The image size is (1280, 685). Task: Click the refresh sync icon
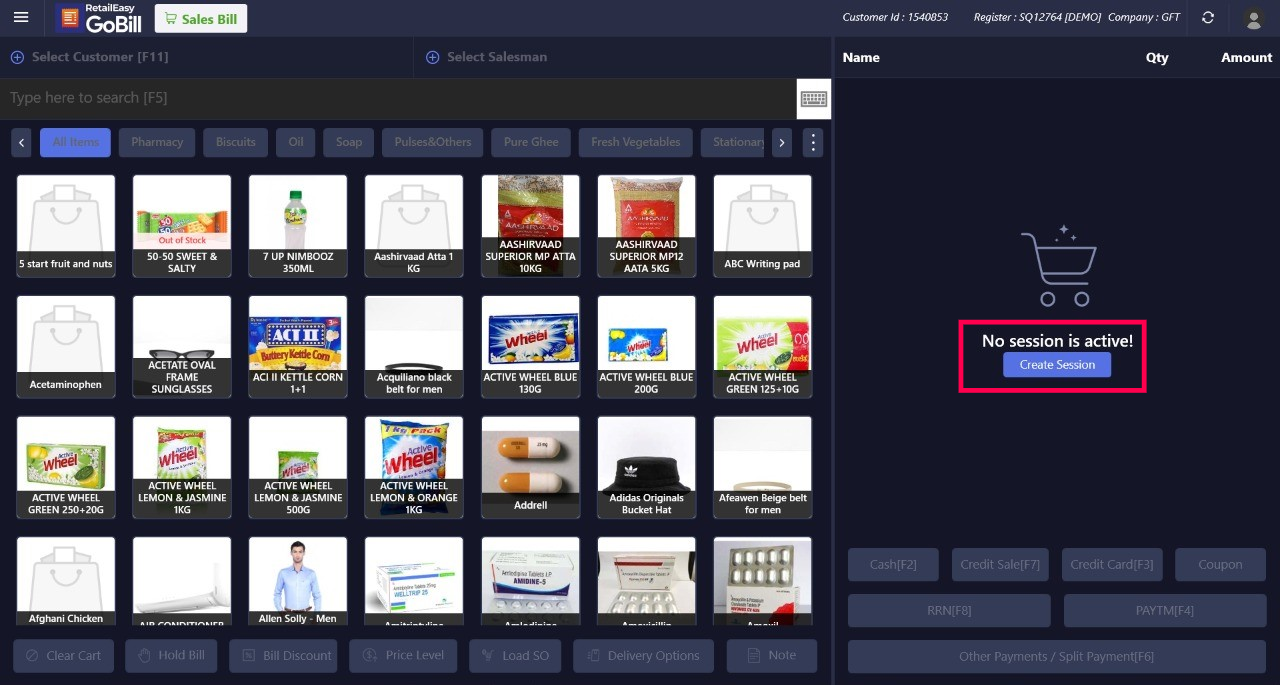[x=1208, y=18]
